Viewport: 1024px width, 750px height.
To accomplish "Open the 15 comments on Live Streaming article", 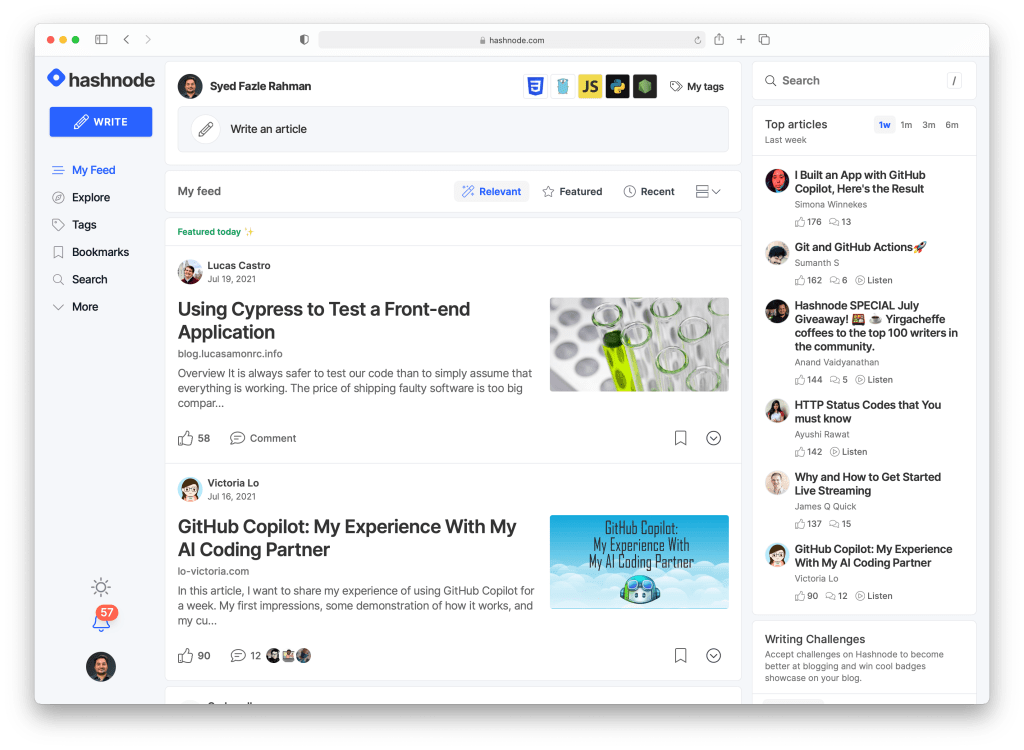I will (840, 524).
